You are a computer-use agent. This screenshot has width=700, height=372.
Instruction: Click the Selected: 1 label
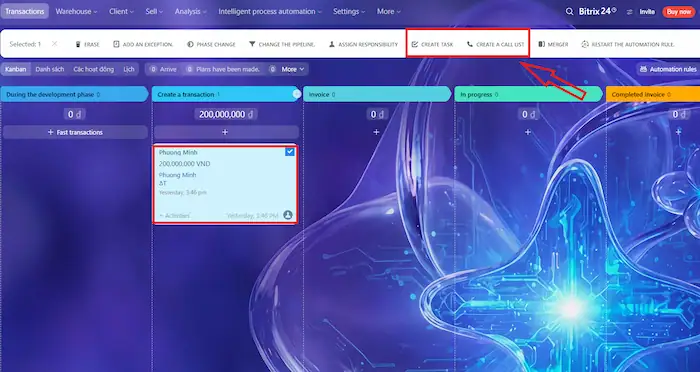[25, 44]
